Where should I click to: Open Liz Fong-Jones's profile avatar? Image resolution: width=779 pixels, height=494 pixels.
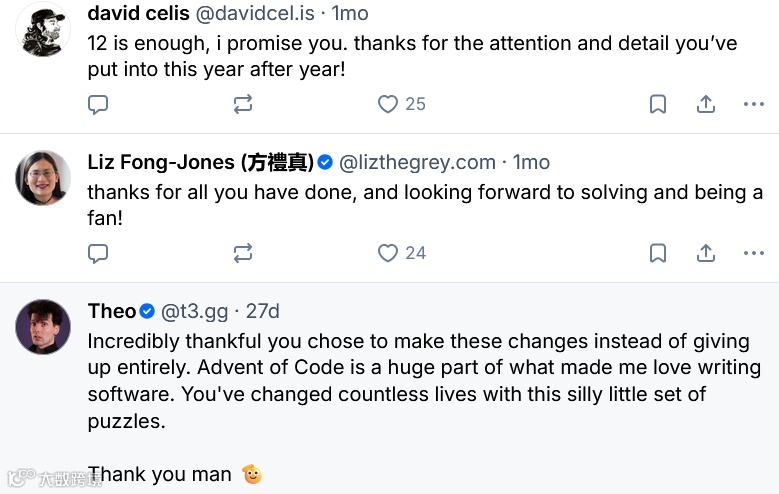coord(44,179)
